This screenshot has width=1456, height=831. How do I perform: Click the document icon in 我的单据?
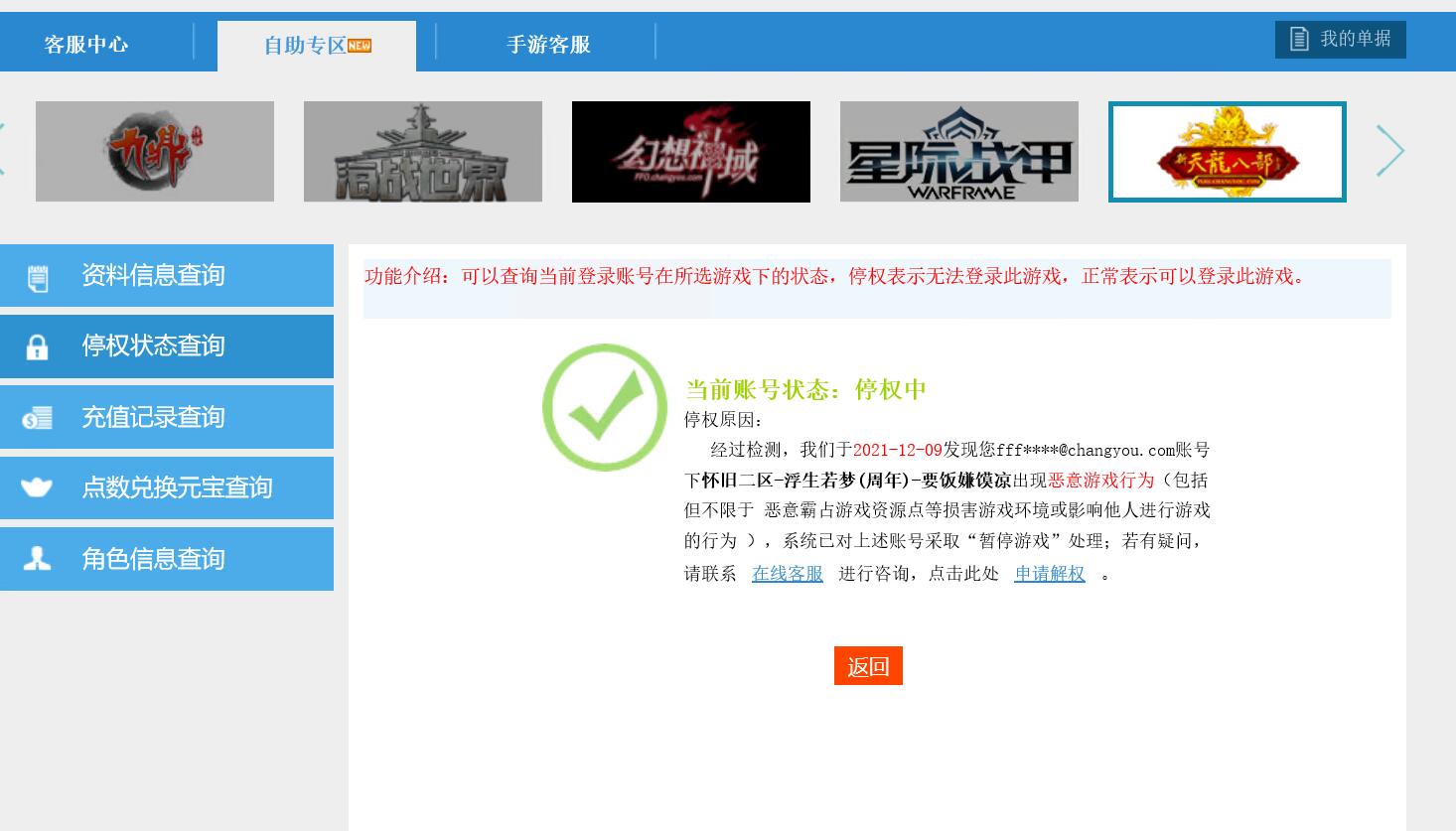[x=1298, y=40]
